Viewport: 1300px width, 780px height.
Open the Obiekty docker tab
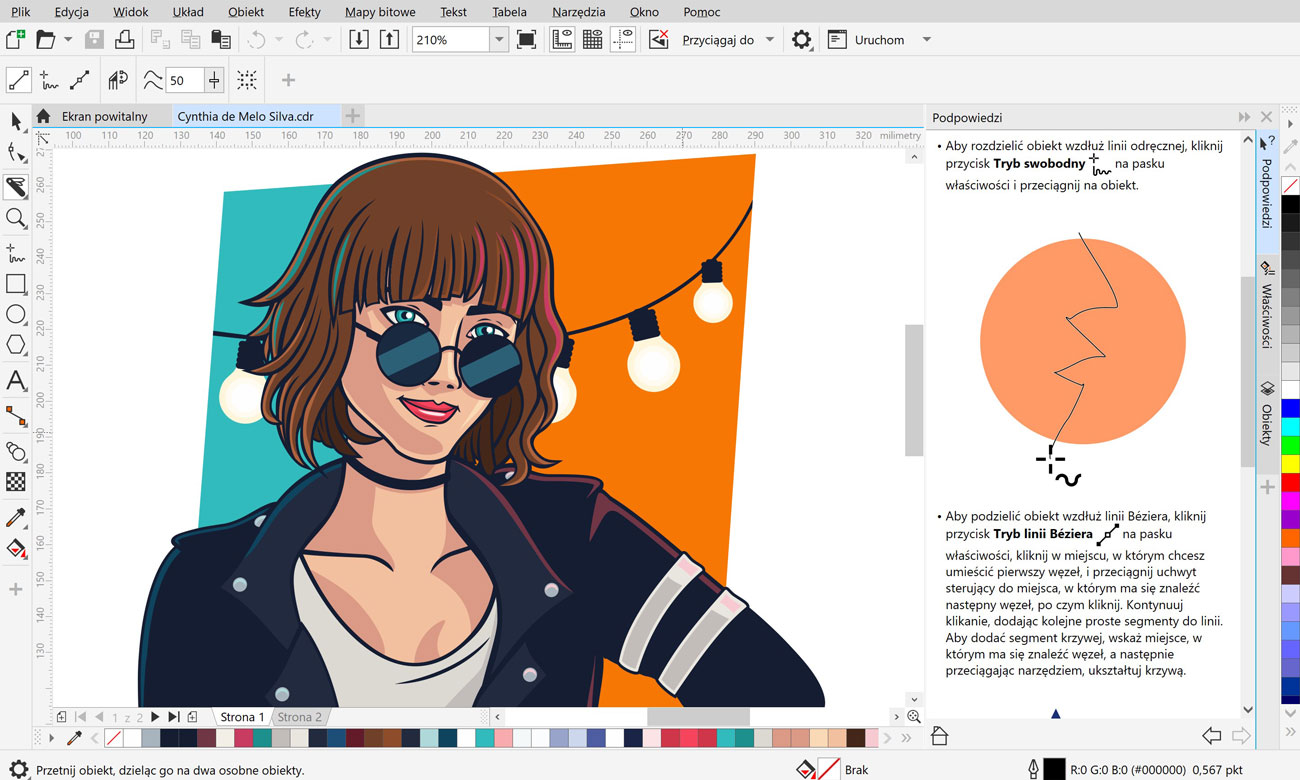point(1266,414)
